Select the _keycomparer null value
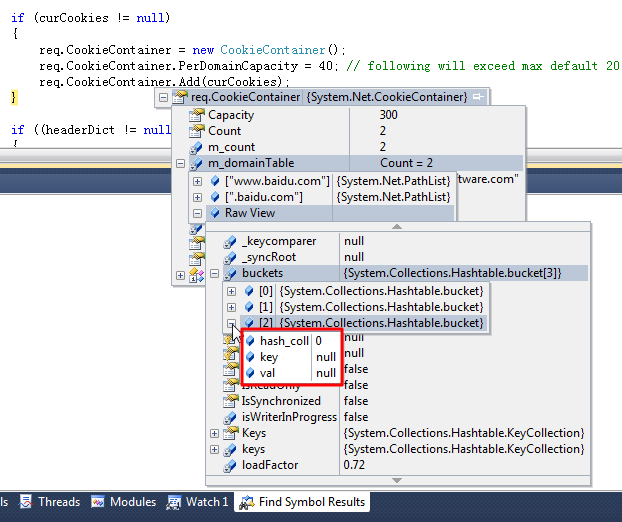622x522 pixels. coord(354,241)
